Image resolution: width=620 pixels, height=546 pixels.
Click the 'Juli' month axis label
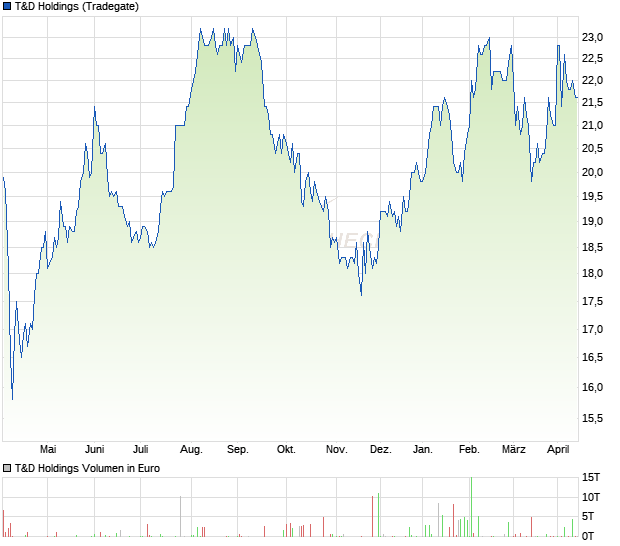pyautogui.click(x=140, y=450)
